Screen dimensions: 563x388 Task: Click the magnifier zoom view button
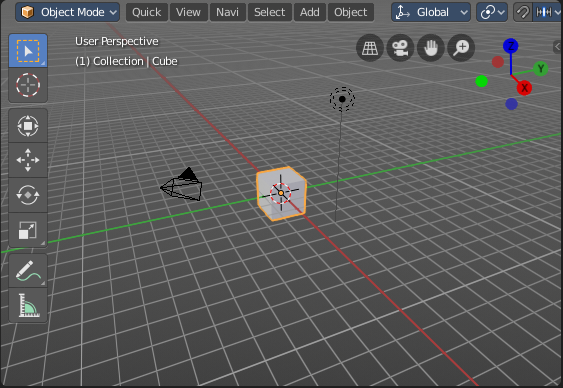coord(461,48)
